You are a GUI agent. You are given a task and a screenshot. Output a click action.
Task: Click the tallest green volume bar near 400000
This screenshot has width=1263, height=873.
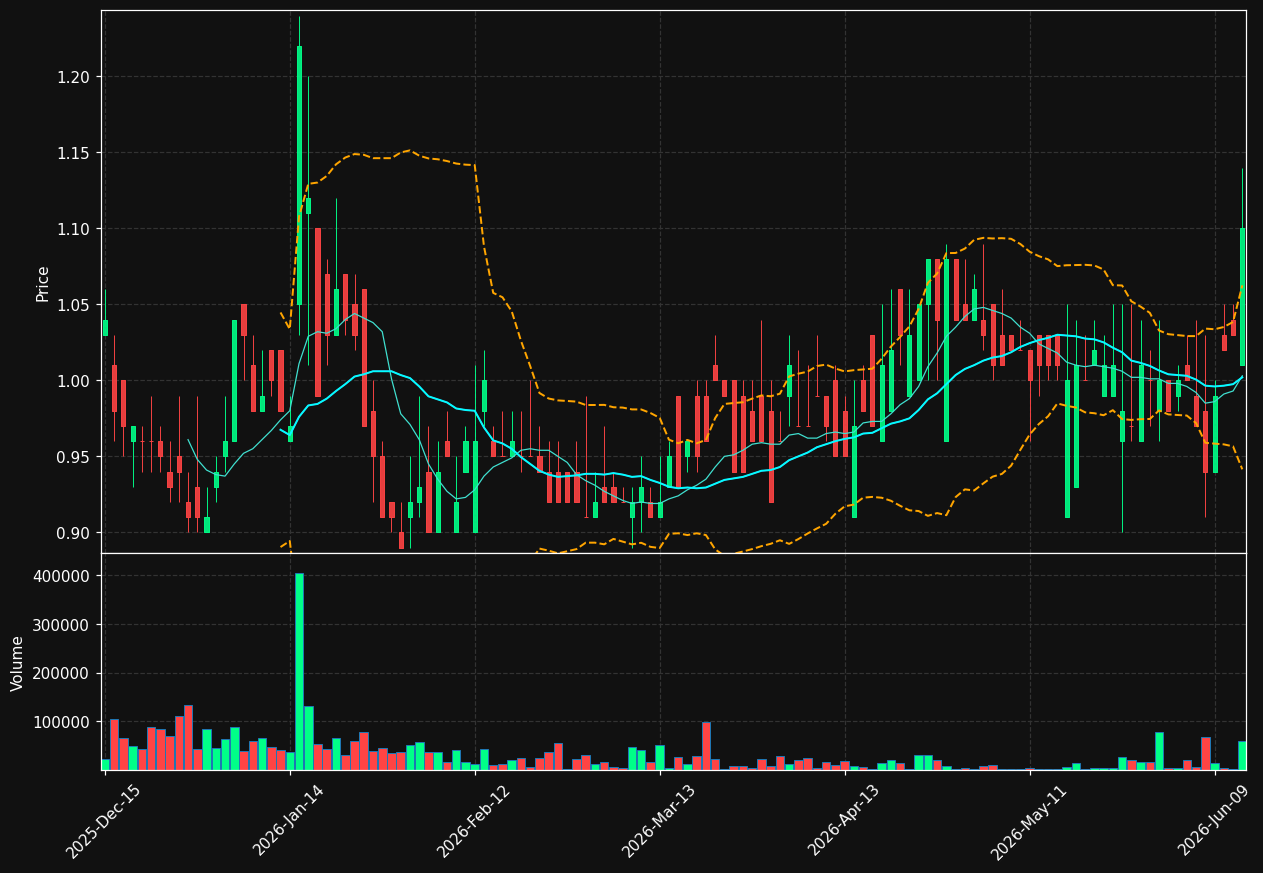tap(299, 671)
